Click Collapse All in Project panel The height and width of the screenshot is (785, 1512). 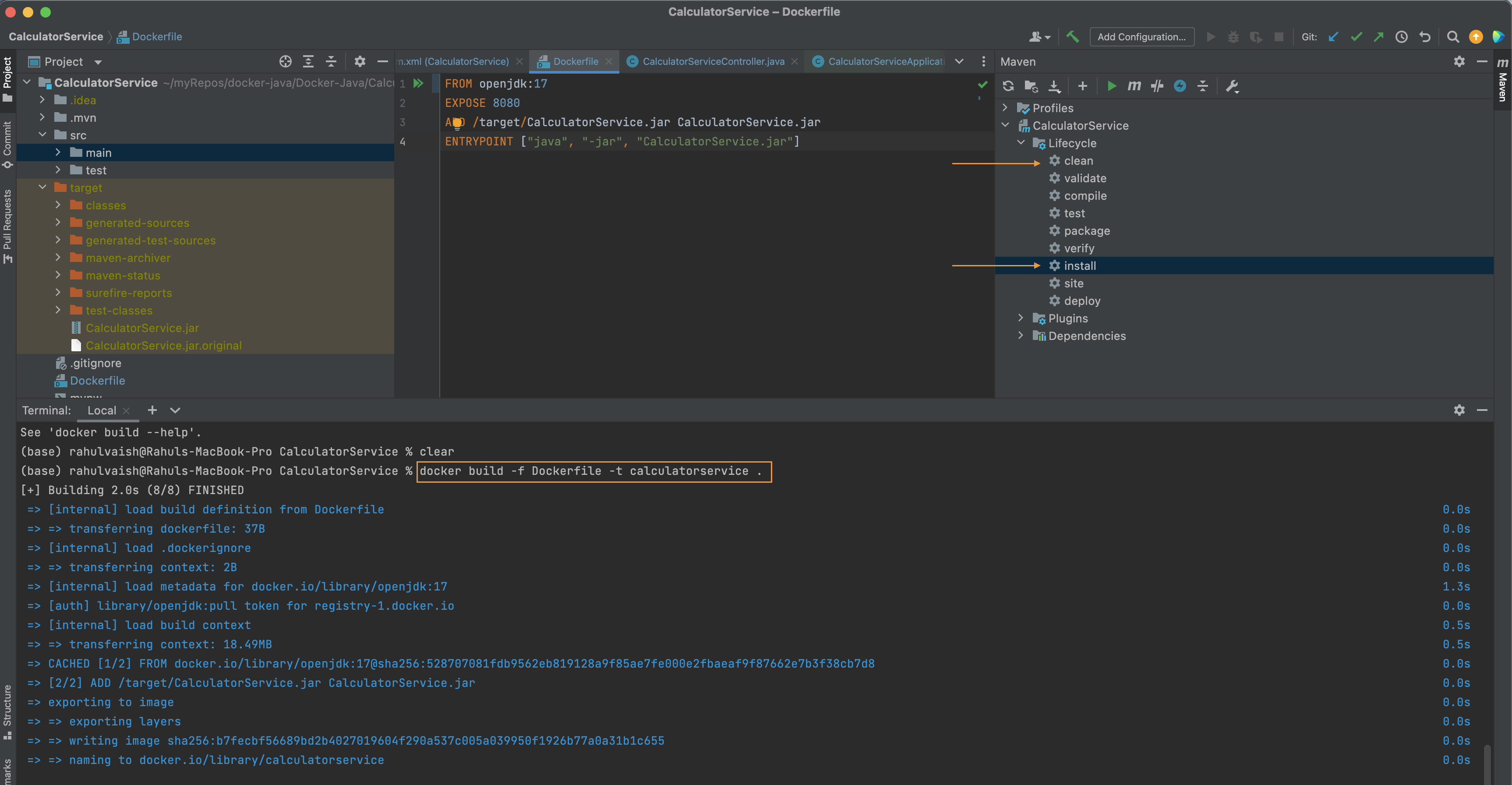[x=331, y=62]
